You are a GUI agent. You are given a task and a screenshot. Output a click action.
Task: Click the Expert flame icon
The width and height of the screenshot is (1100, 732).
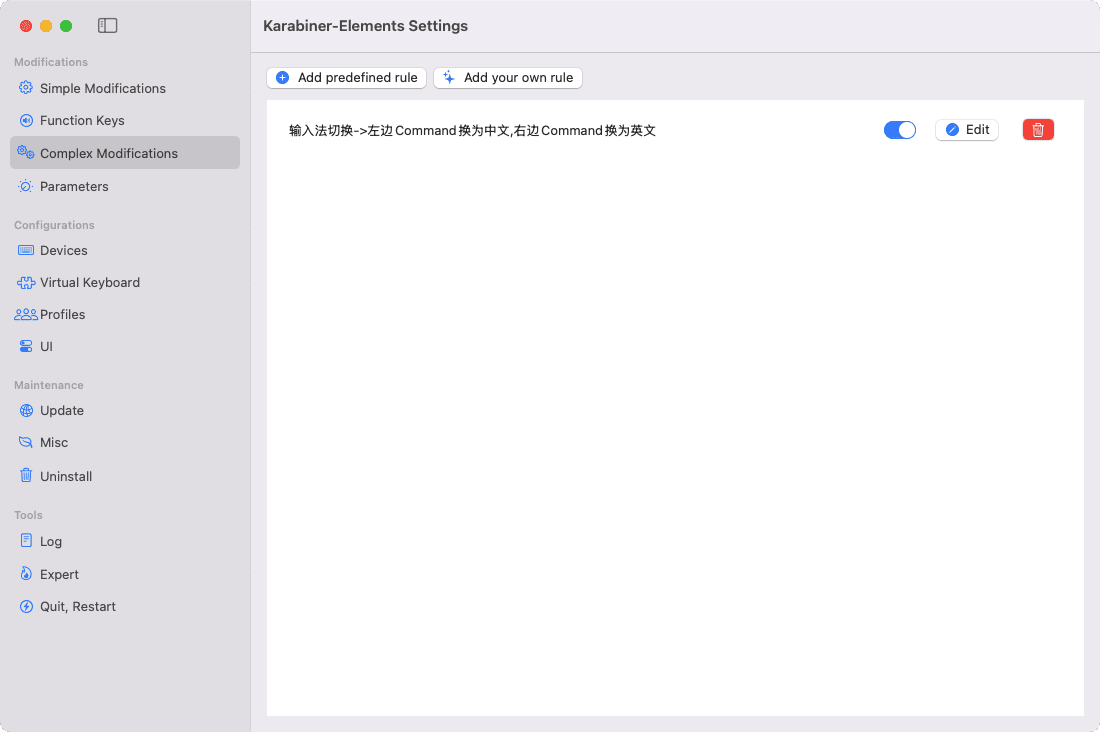point(26,574)
